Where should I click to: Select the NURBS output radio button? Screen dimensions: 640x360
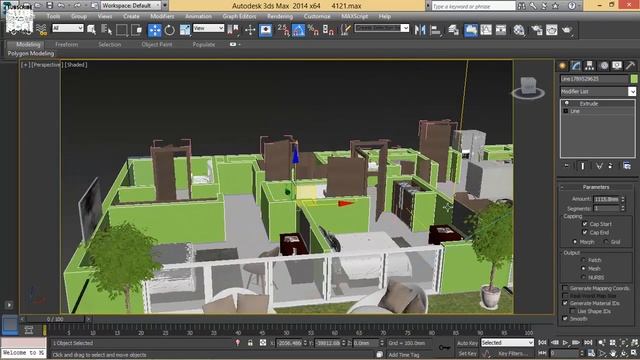click(x=583, y=277)
